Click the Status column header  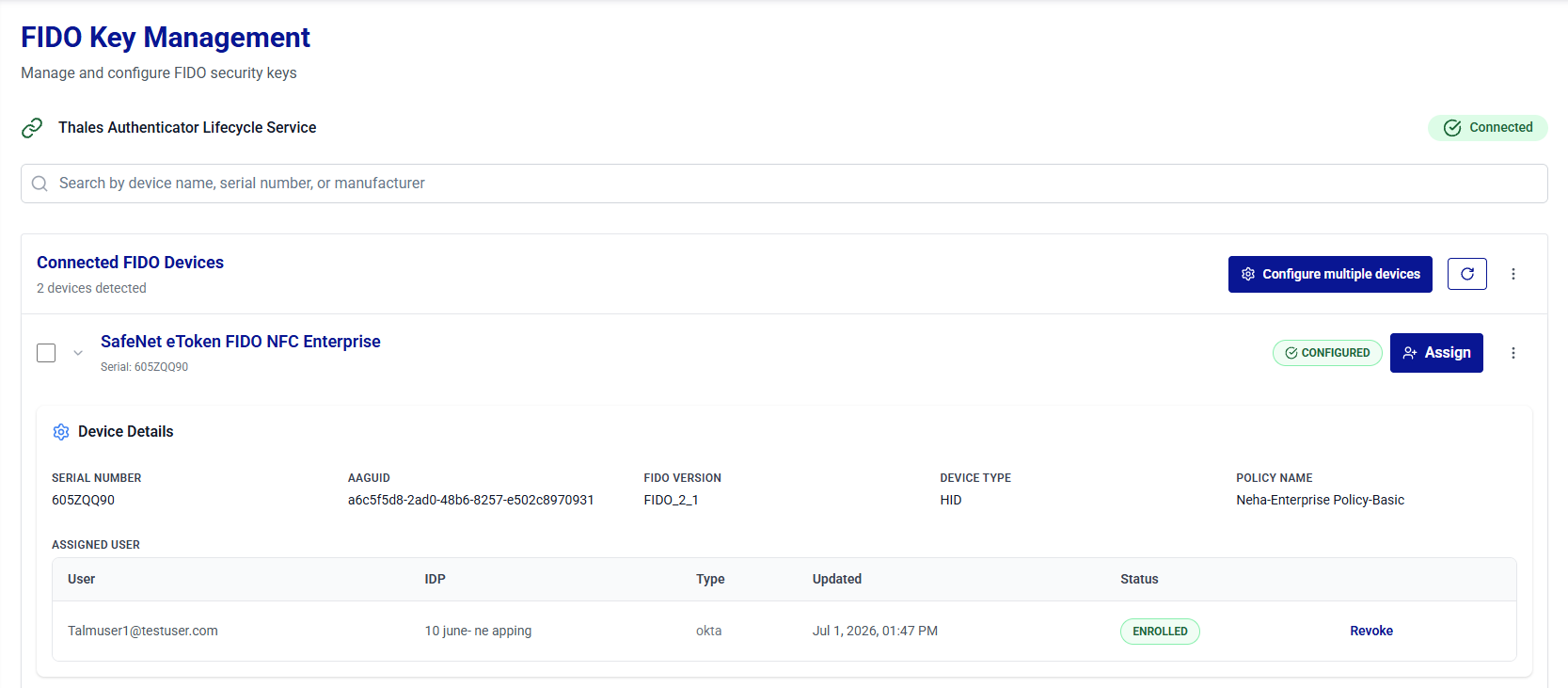pos(1139,579)
